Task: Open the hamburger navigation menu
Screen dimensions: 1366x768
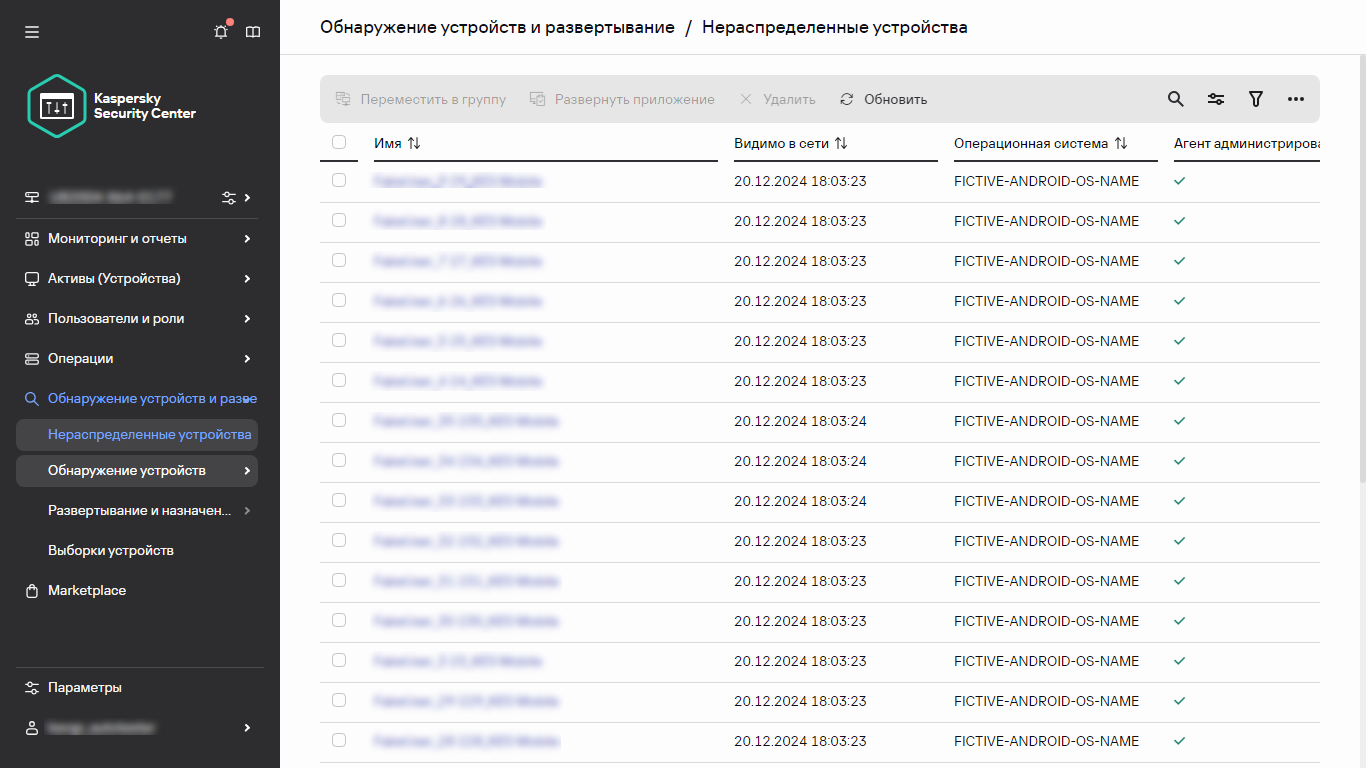Action: coord(32,32)
